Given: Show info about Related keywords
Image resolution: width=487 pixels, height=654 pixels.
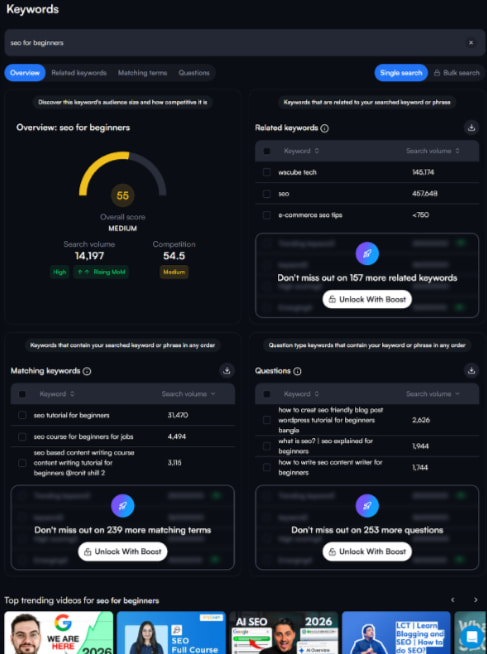Looking at the screenshot, I should [324, 128].
